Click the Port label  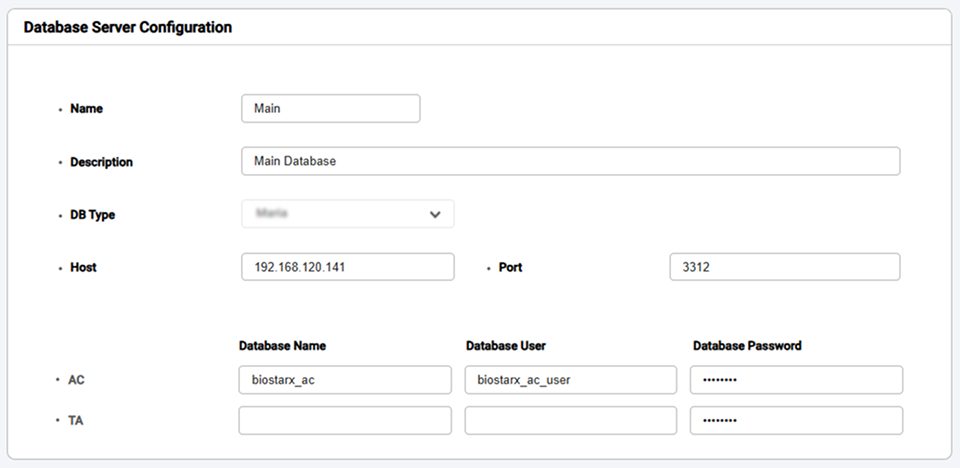[x=510, y=268]
